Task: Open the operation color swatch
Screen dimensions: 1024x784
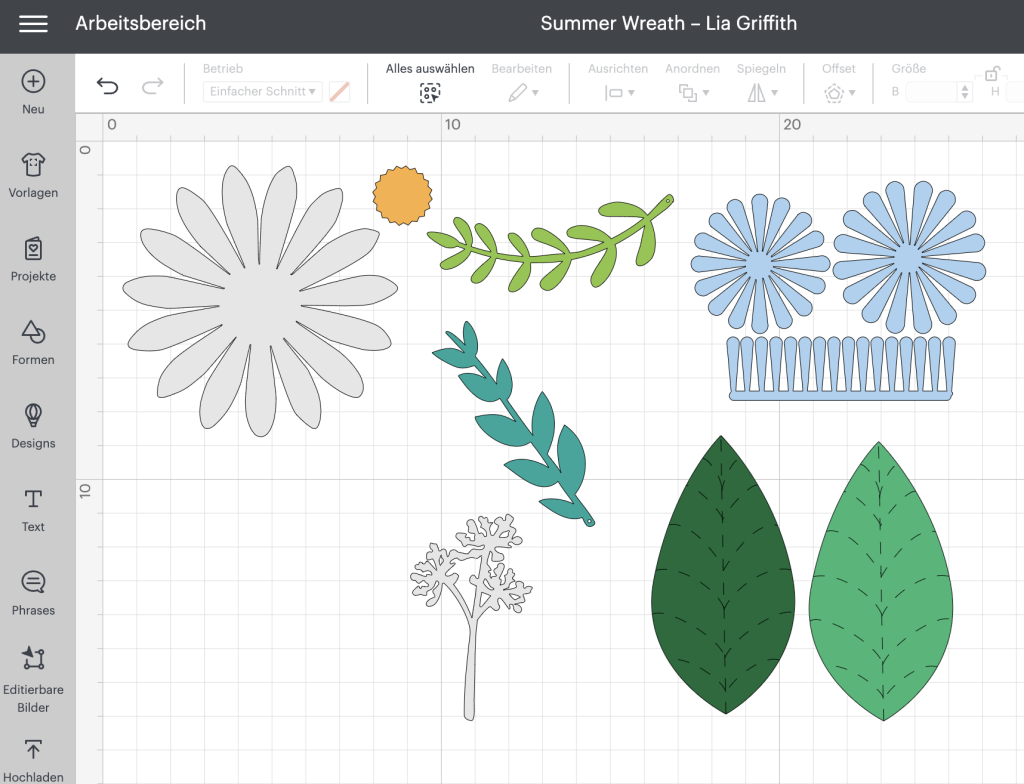Action: point(339,91)
